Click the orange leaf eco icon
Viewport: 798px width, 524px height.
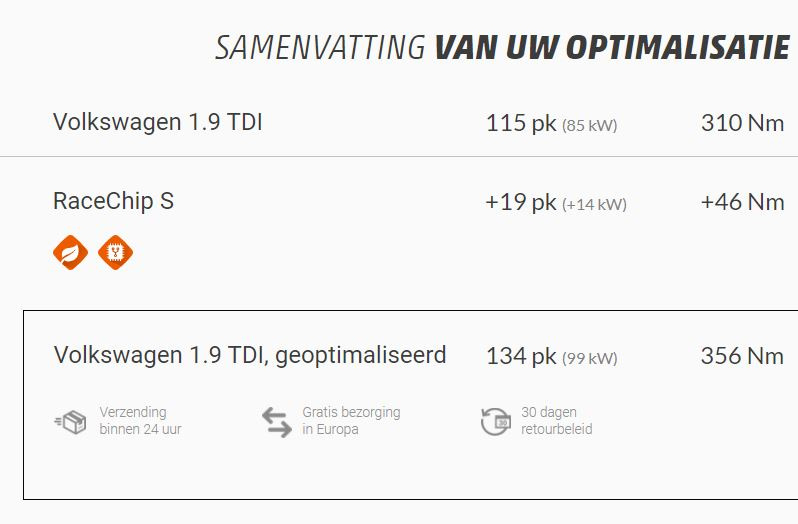70,252
